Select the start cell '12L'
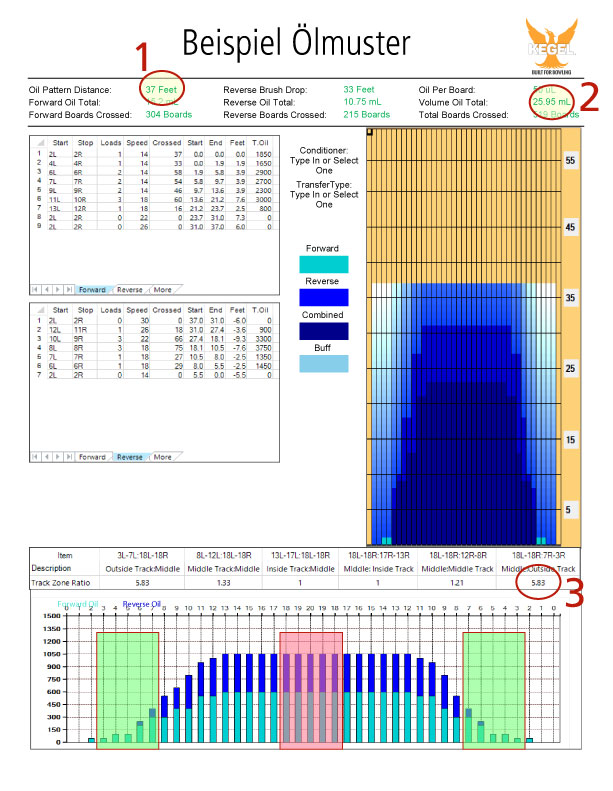 54,330
